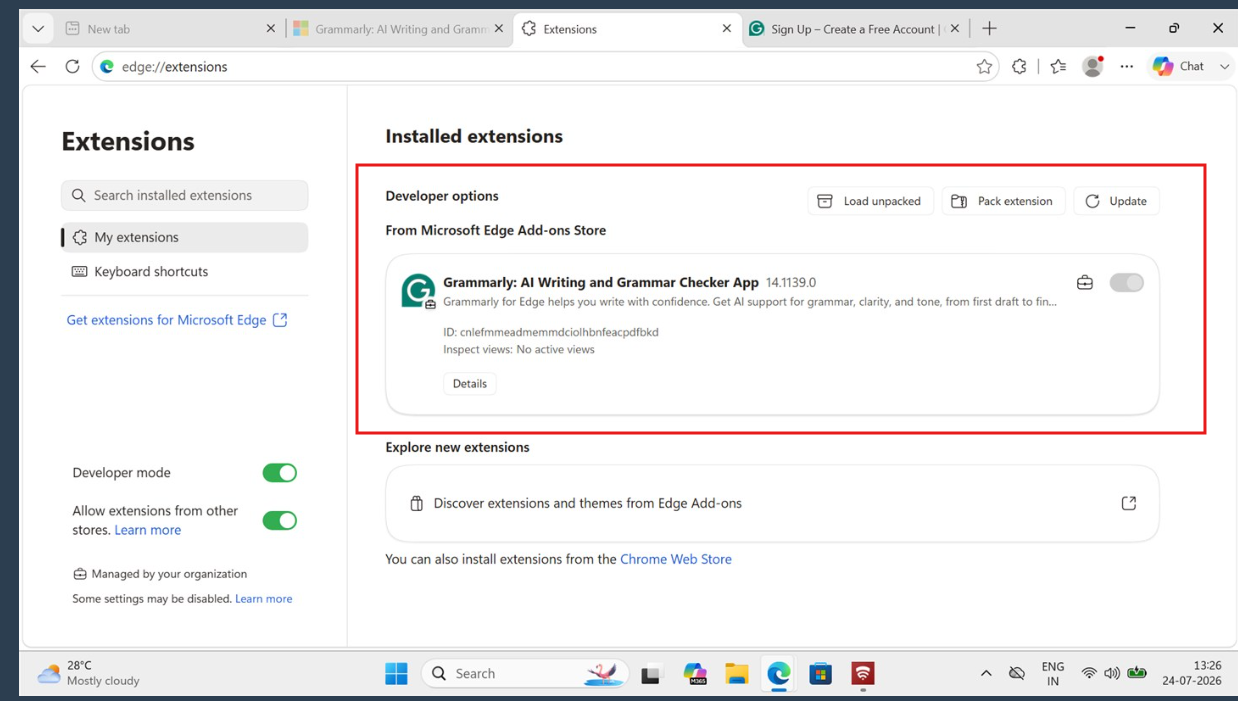Open Grammarly extension Details
This screenshot has width=1238, height=701.
tap(469, 384)
